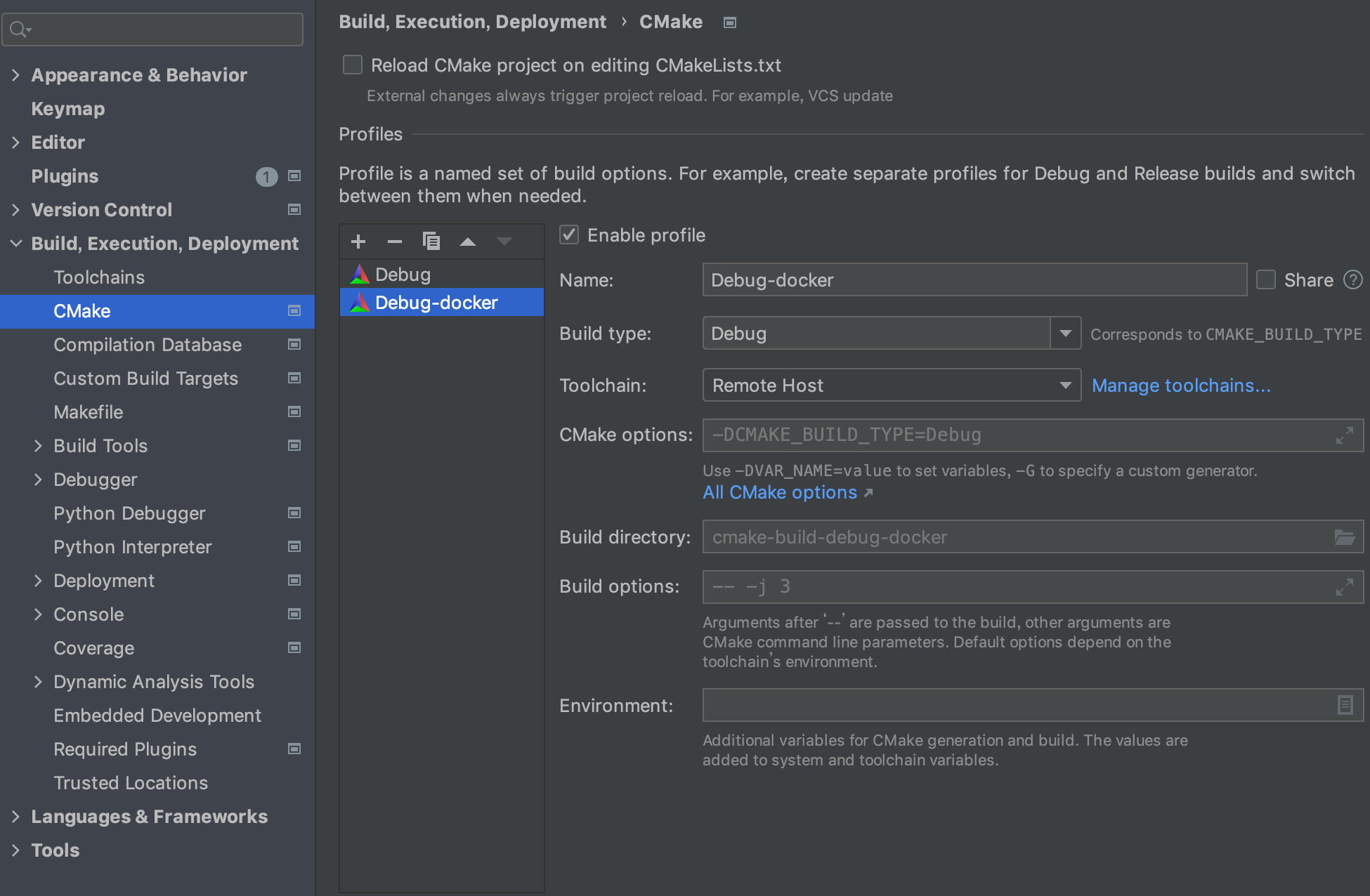Open the Build type dropdown
1370x896 pixels.
[x=1065, y=334]
